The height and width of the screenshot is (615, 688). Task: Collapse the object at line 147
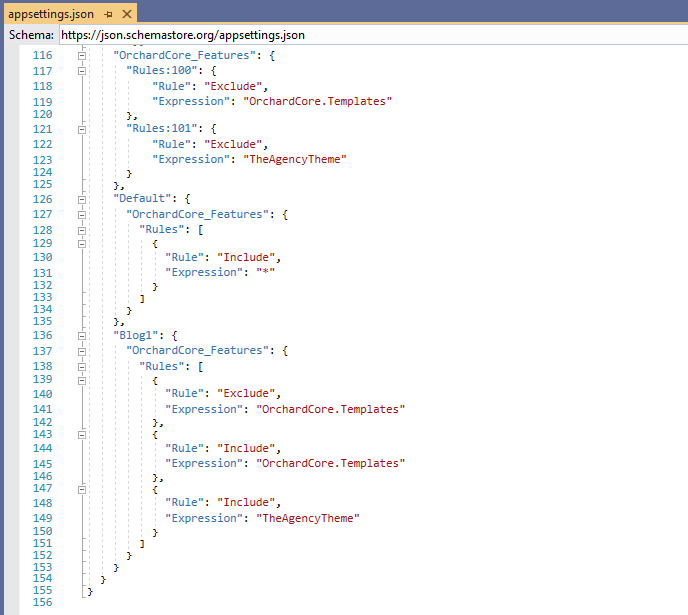[82, 489]
